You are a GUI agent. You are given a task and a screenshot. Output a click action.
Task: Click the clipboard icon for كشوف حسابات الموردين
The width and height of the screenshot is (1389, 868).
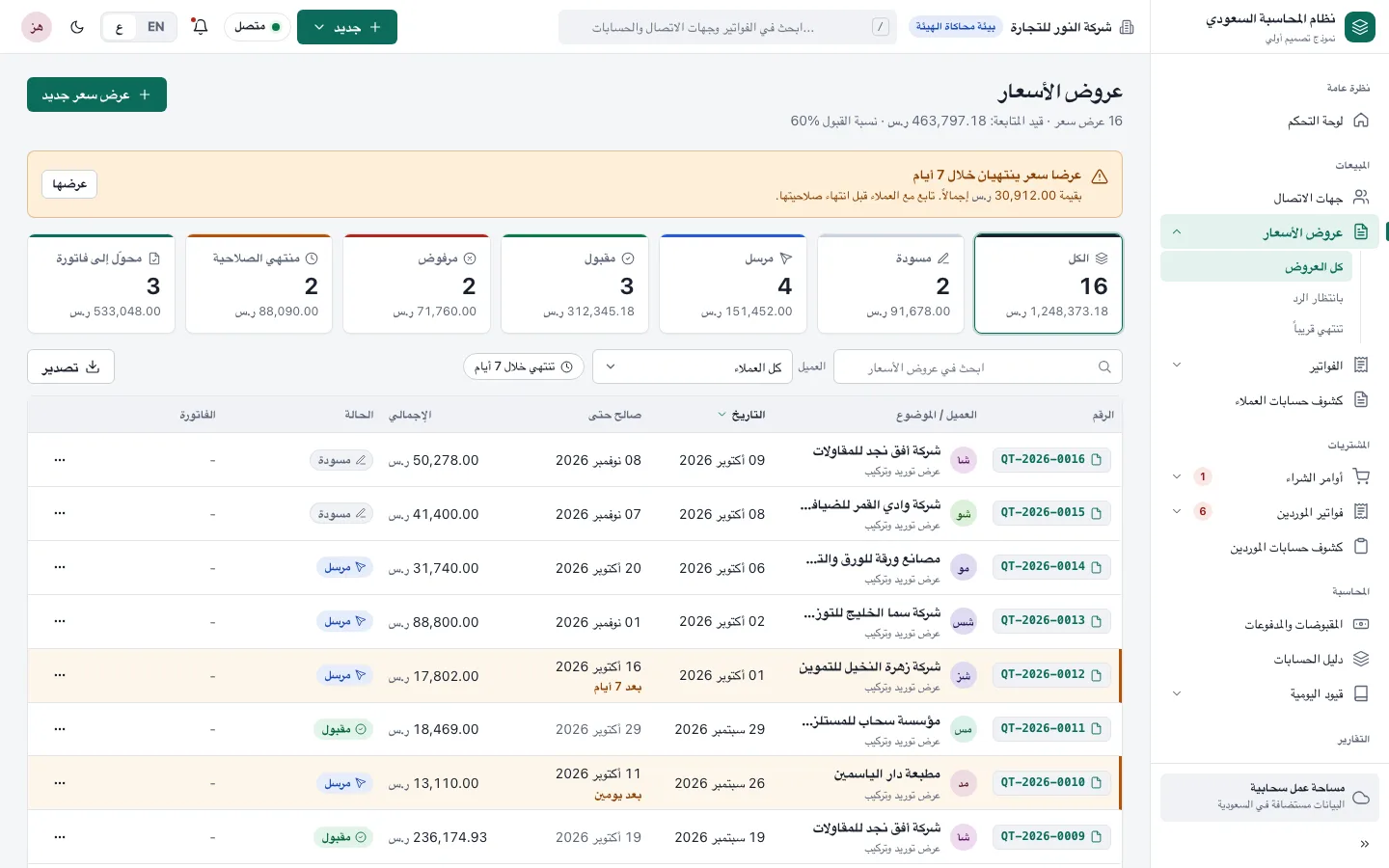coord(1361,547)
